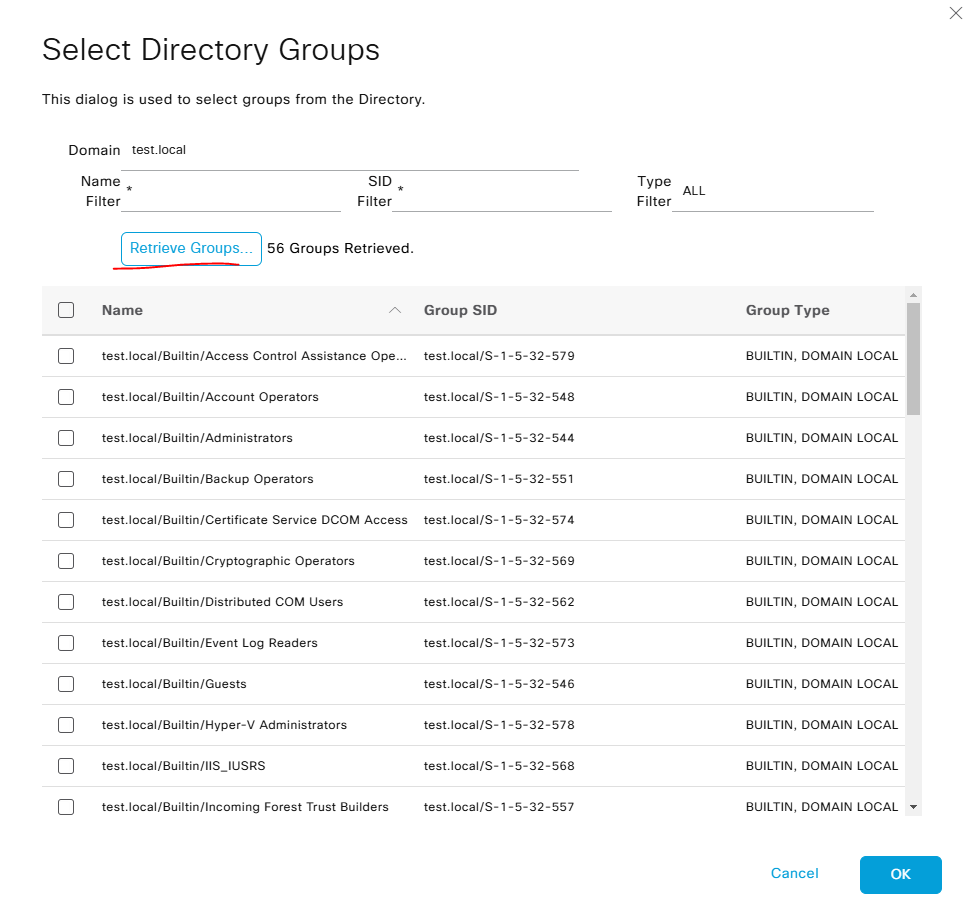Image resolution: width=963 pixels, height=903 pixels.
Task: Toggle the select-all header checkbox
Action: [x=66, y=310]
